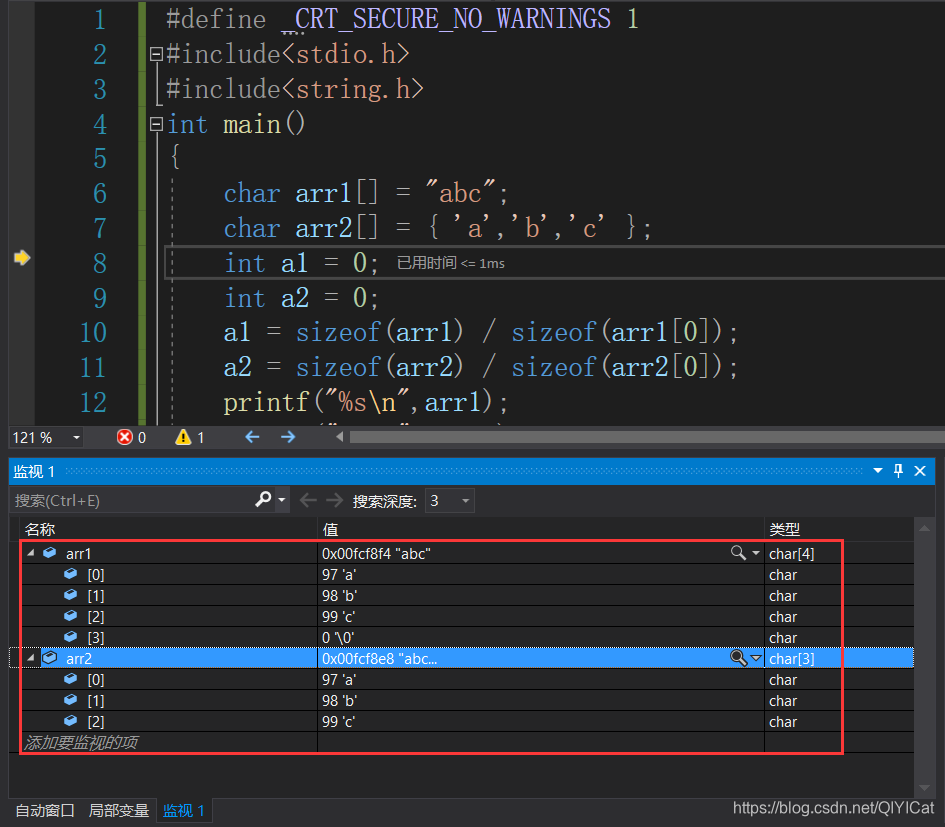Screen dimensions: 945x827
Task: Collapse the main function at line 4
Action: pyautogui.click(x=156, y=125)
